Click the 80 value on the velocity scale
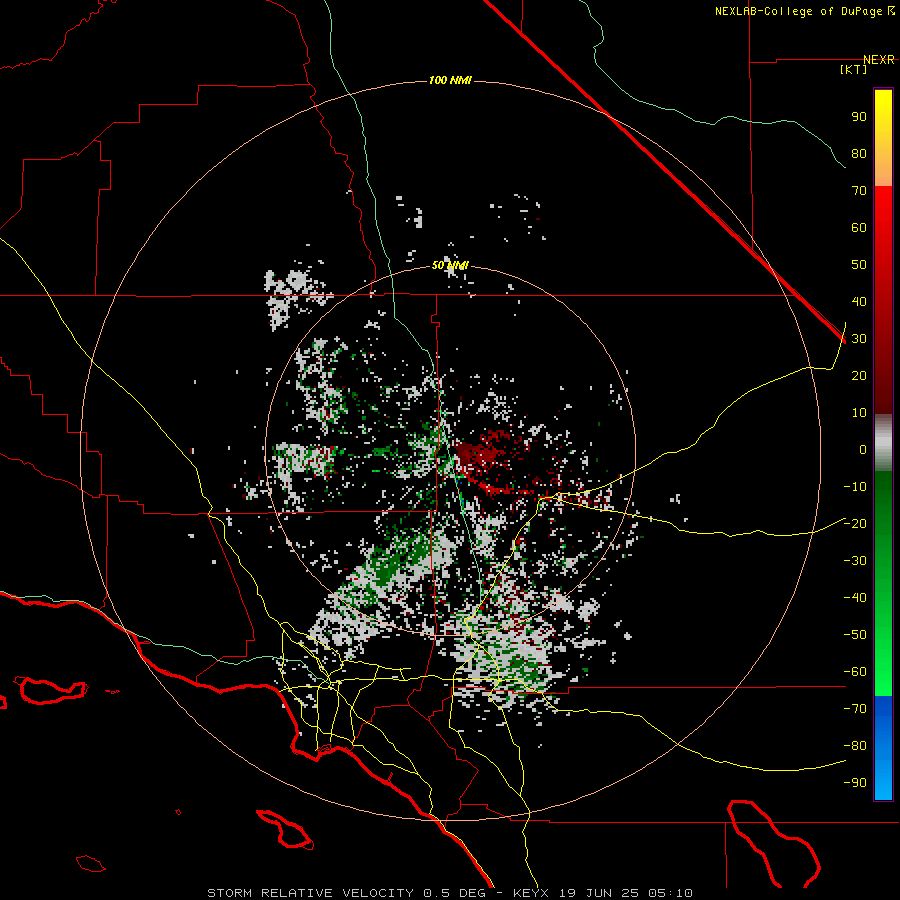Viewport: 900px width, 900px height. pos(859,154)
